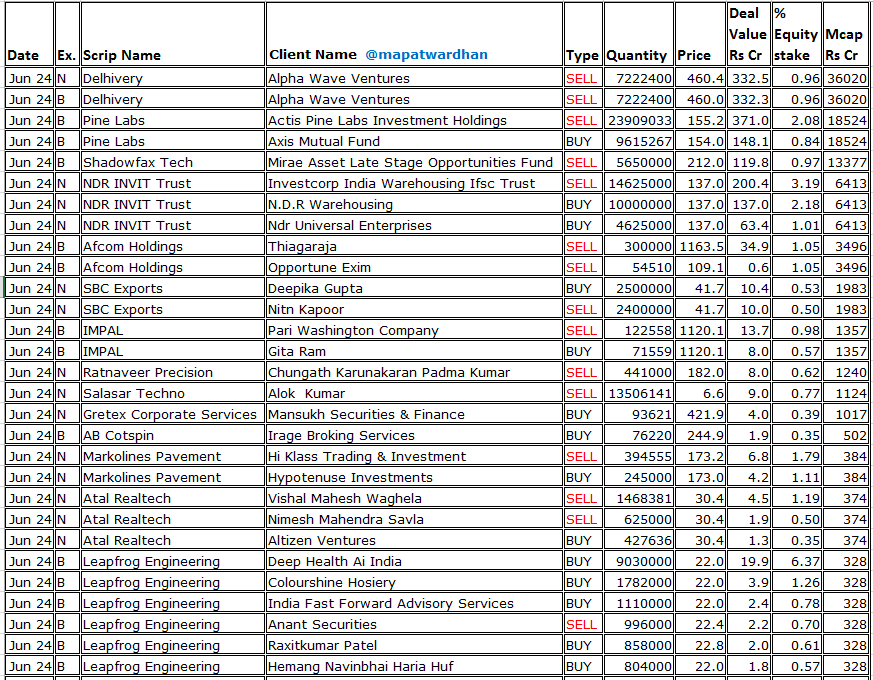
Task: Click Mcap 502 in AB Cotspin row
Action: [x=846, y=436]
